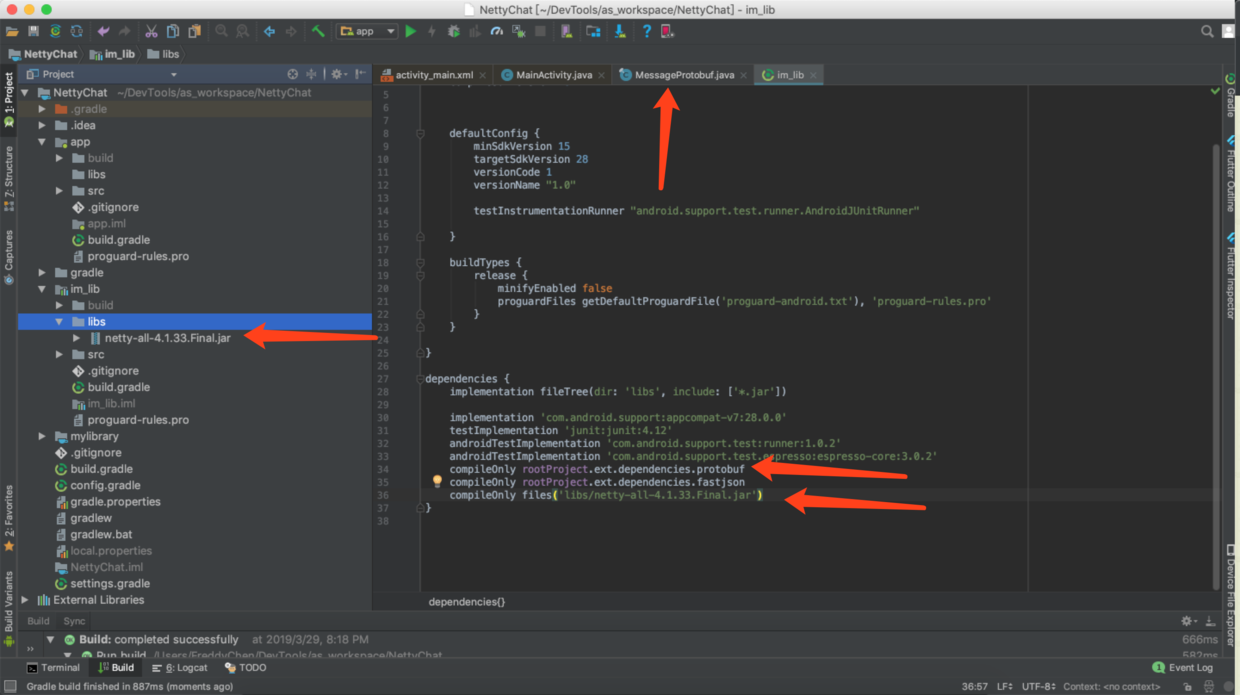Viewport: 1240px width, 695px height.
Task: Expand the mylibrary module folder
Action: click(42, 436)
